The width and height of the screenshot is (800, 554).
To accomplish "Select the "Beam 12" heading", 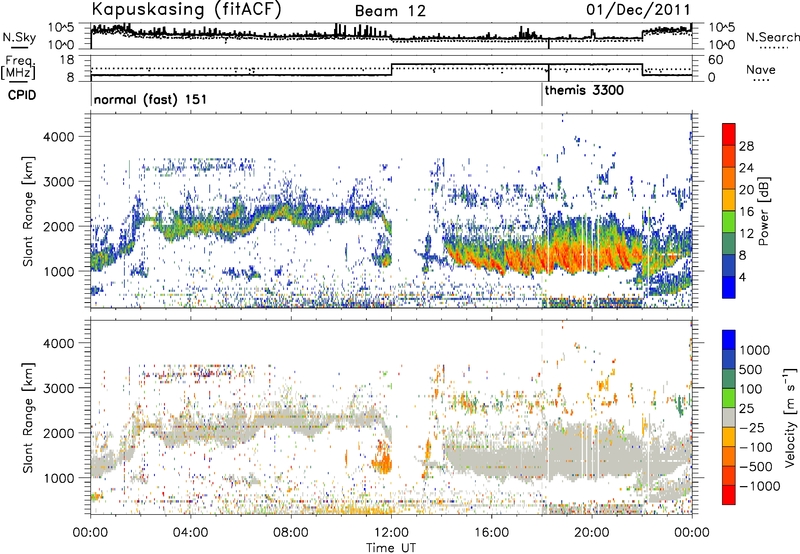I will click(390, 11).
